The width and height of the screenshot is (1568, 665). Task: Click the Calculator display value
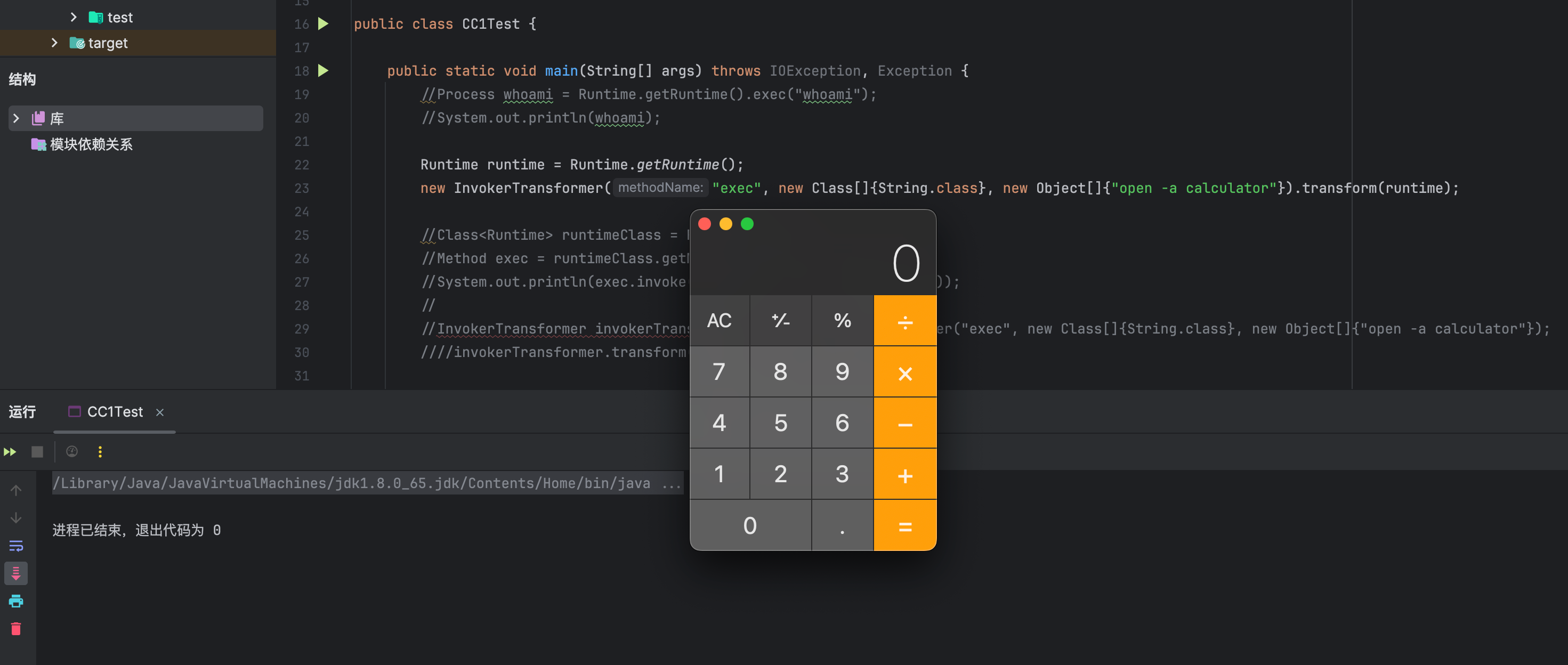coord(906,263)
